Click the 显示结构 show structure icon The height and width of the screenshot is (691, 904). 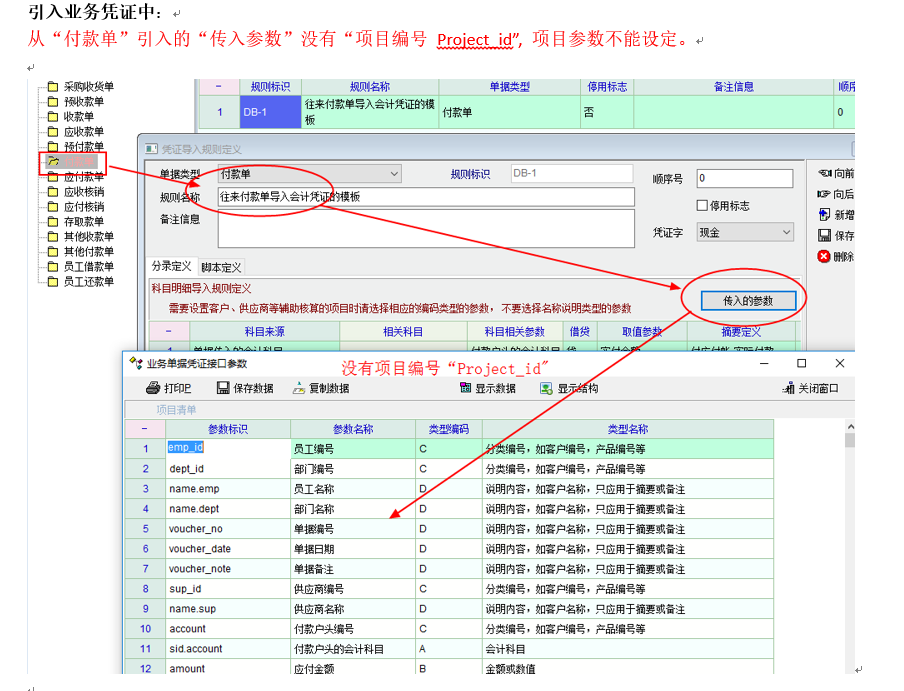[x=546, y=388]
